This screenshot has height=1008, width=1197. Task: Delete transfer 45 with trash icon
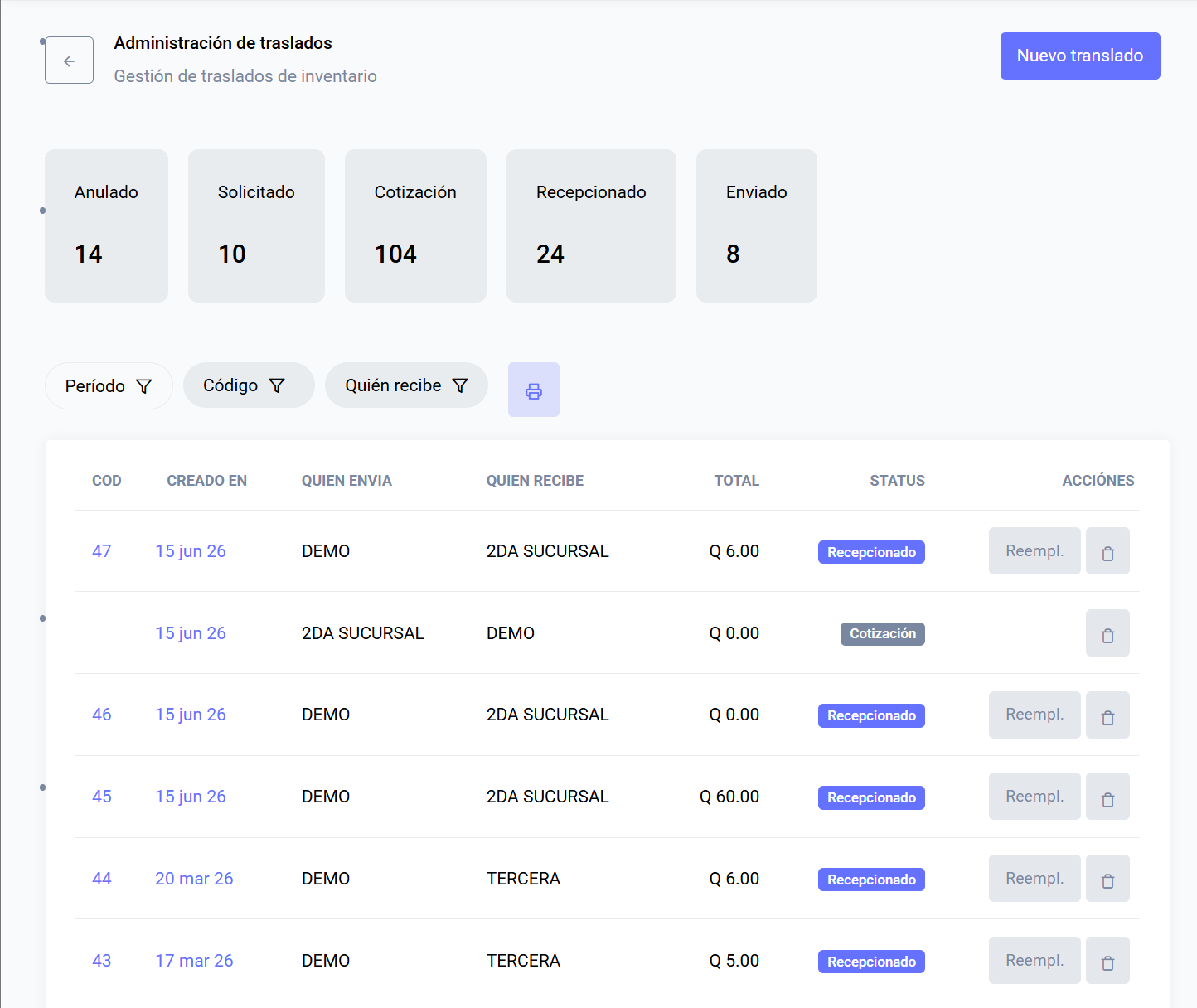click(1107, 797)
